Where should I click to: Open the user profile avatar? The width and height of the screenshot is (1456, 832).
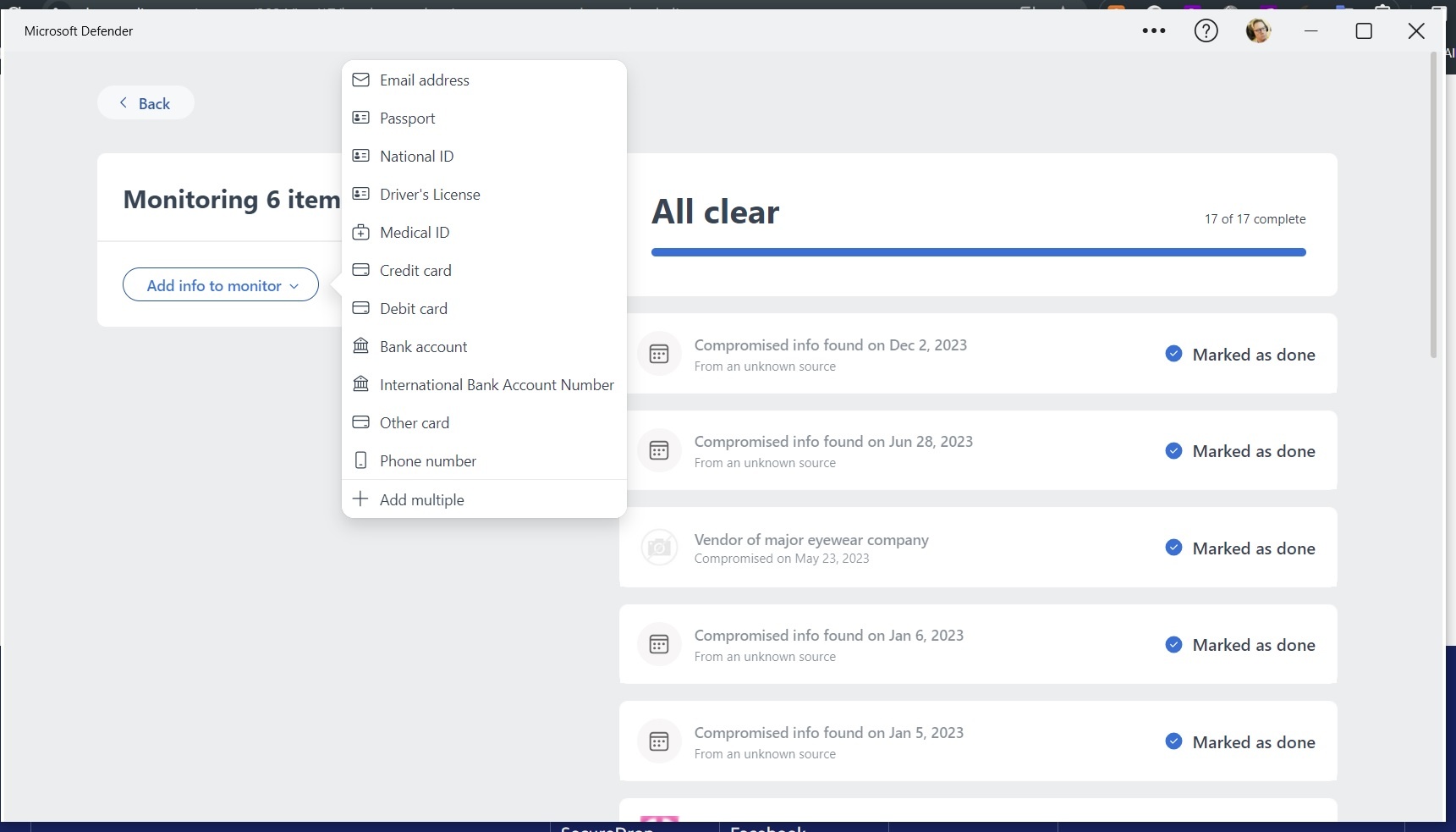coord(1258,30)
